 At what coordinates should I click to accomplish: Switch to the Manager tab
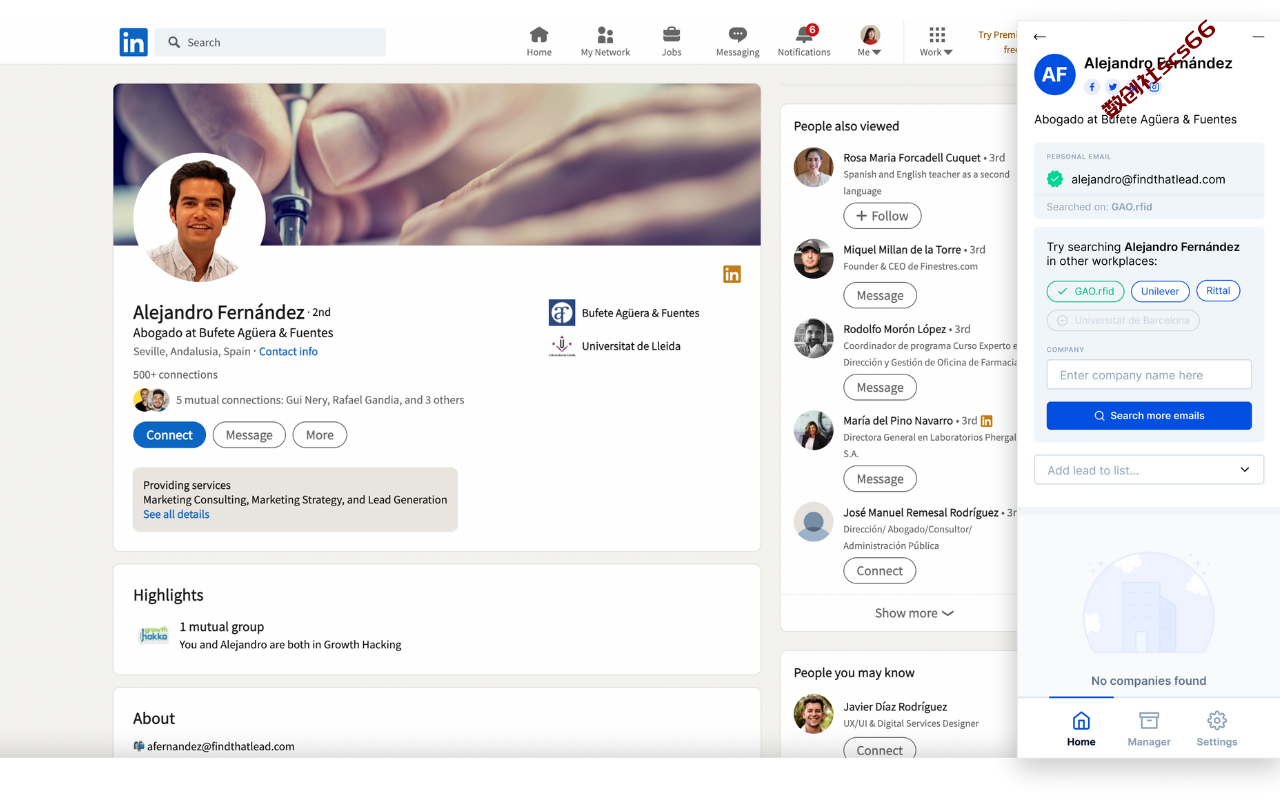[x=1149, y=729]
